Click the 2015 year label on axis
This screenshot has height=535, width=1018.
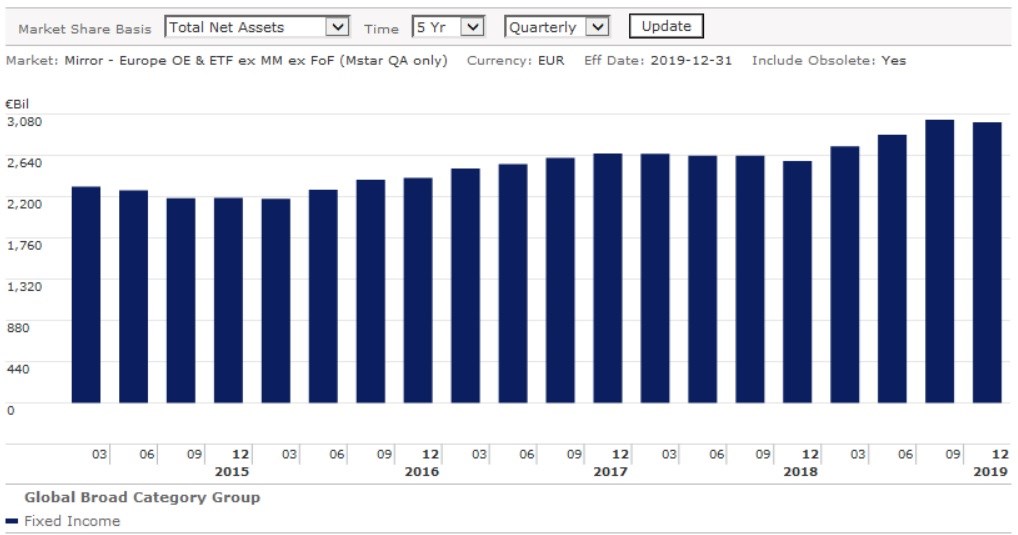(x=232, y=471)
